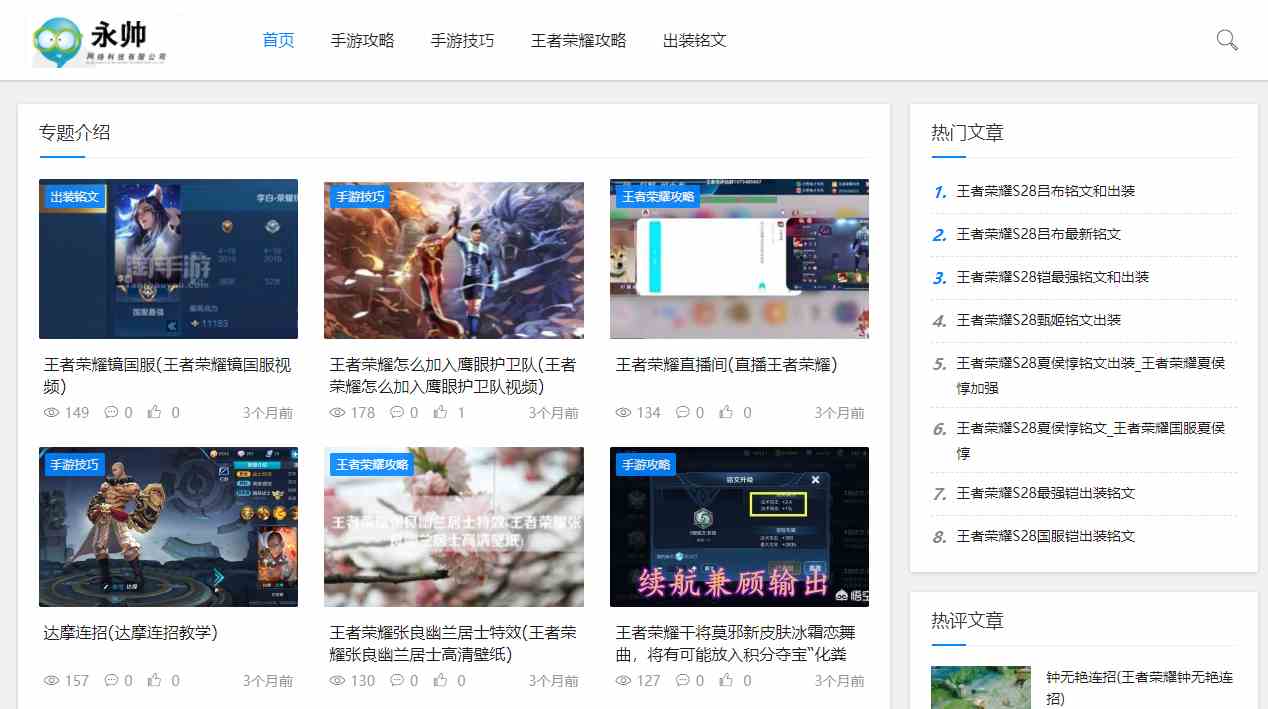1268x709 pixels.
Task: Click thumbs-up icon on 干将莫邪 article
Action: (x=727, y=681)
